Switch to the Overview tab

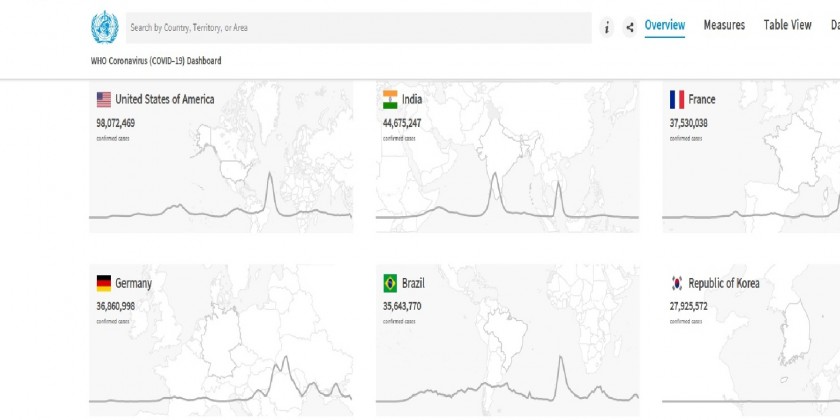(x=664, y=25)
